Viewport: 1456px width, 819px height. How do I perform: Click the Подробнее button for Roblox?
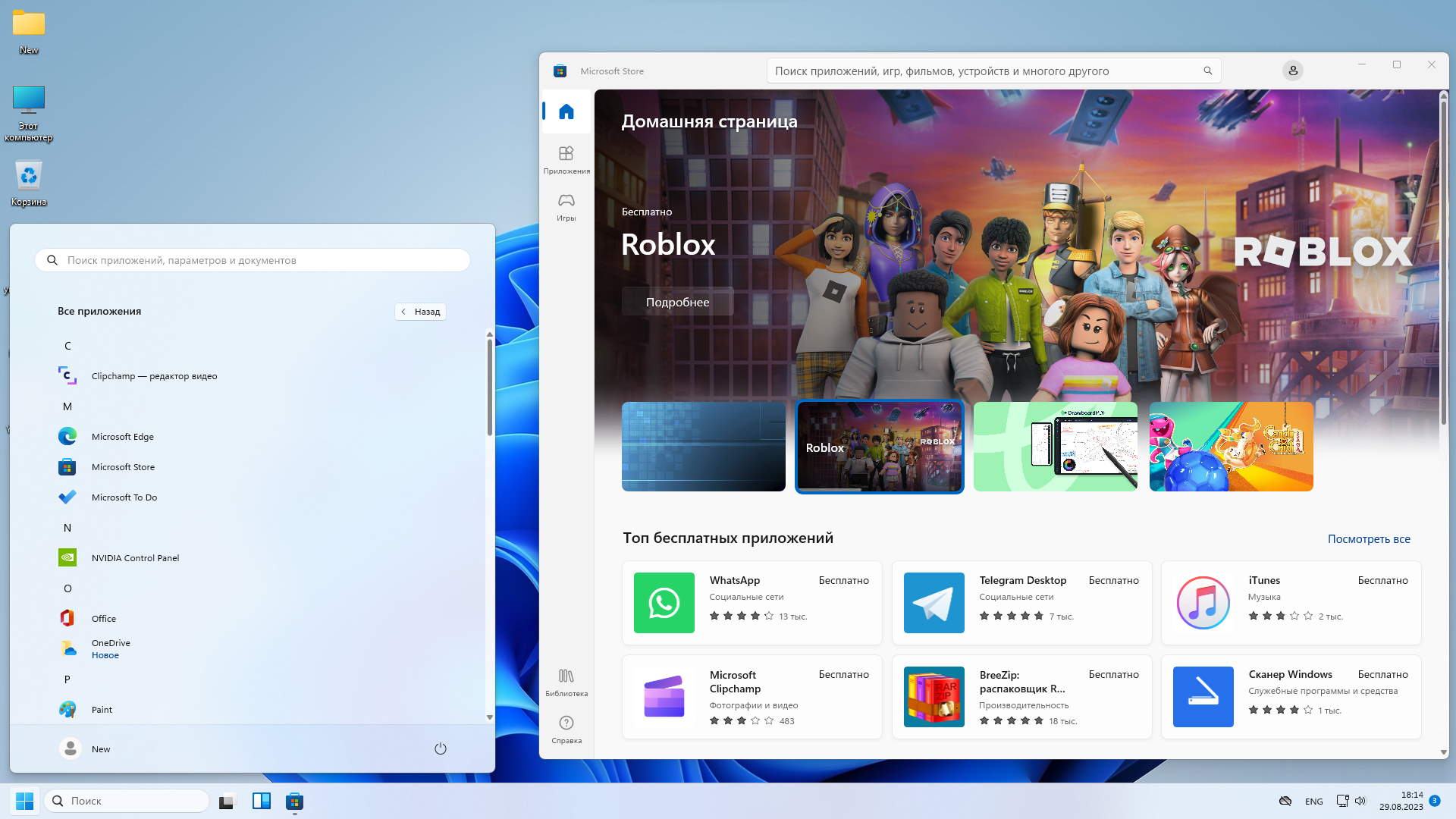pyautogui.click(x=677, y=302)
